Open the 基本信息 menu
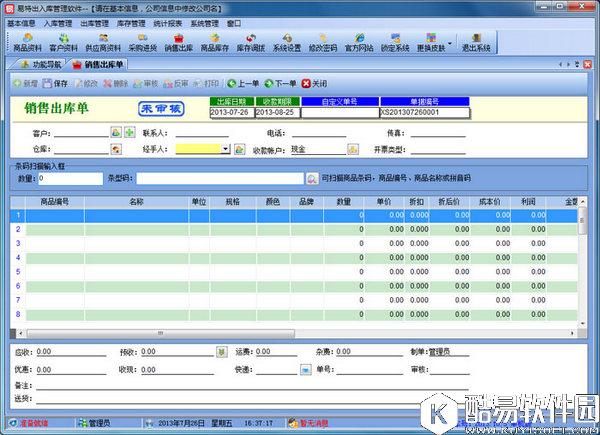The image size is (600, 435). 21,23
